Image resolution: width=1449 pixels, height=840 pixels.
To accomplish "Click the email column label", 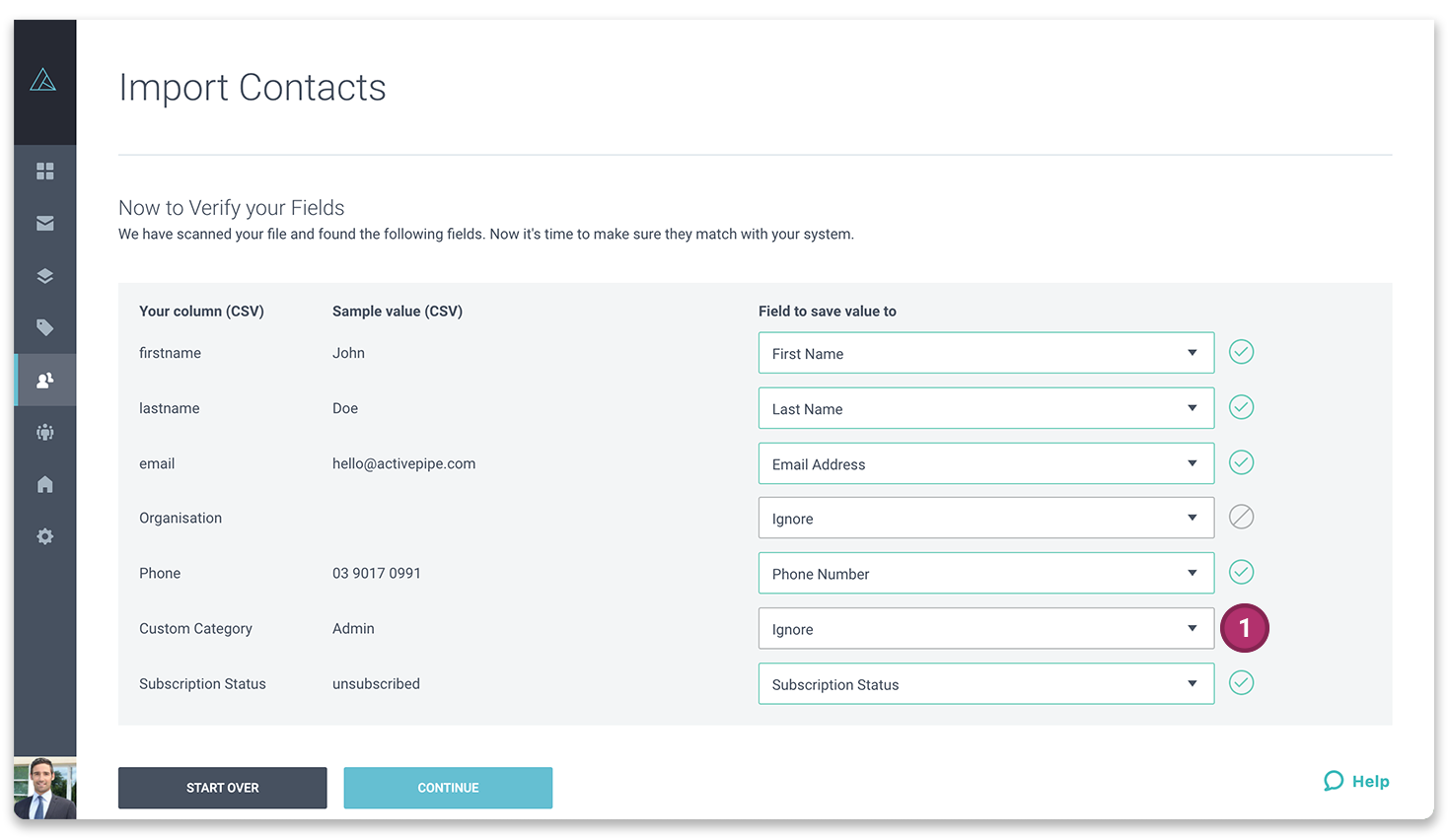I will [x=157, y=463].
